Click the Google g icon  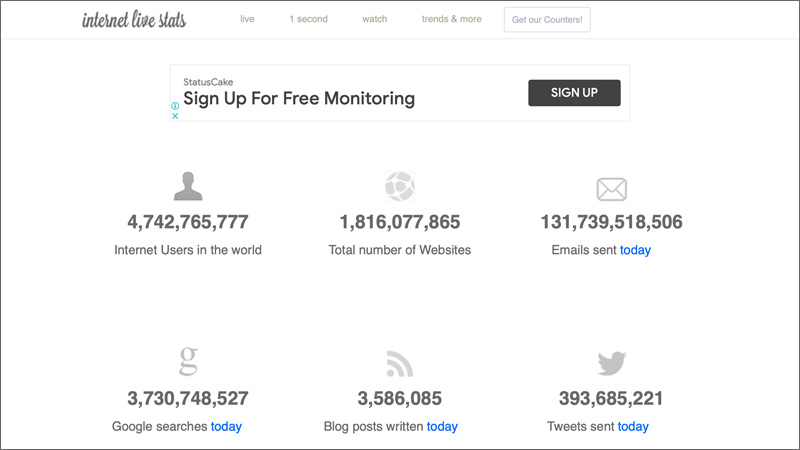point(188,361)
